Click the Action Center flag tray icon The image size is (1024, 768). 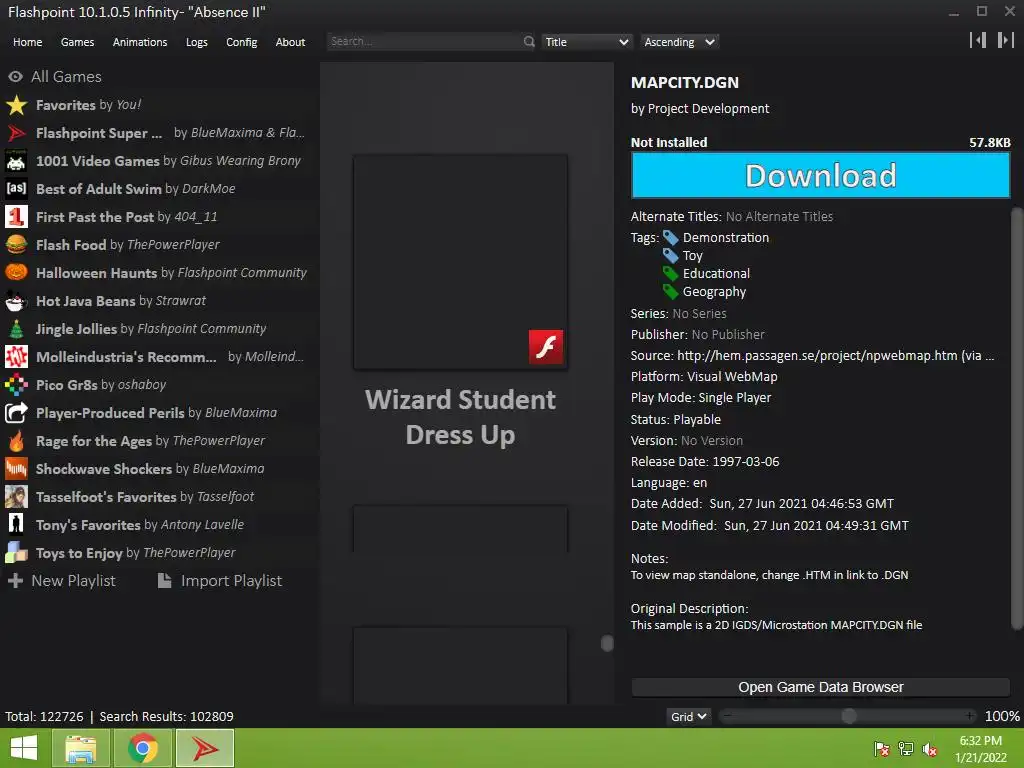coord(881,749)
